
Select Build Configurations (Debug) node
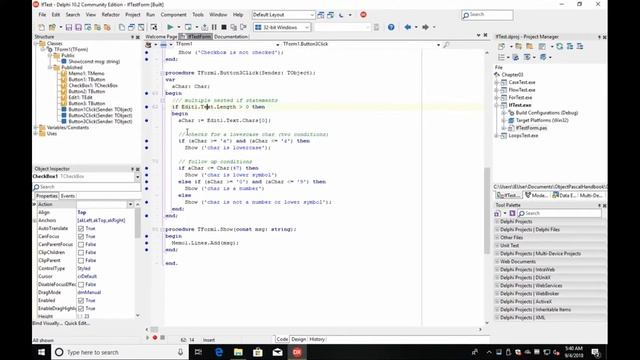point(547,113)
